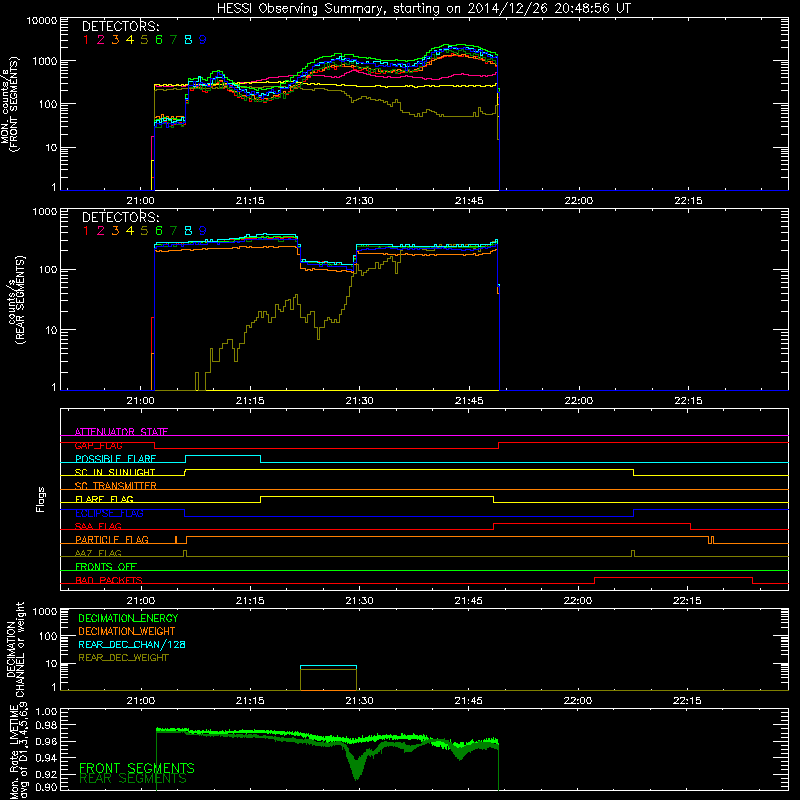800x800 pixels.
Task: Click the vertical Flags axis label
Action: click(x=40, y=499)
